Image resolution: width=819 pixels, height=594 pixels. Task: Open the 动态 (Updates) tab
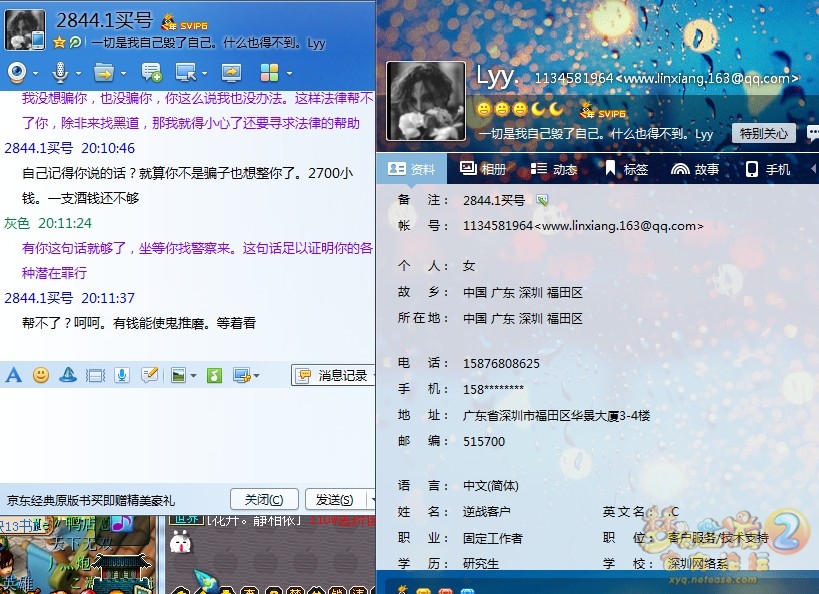[554, 169]
